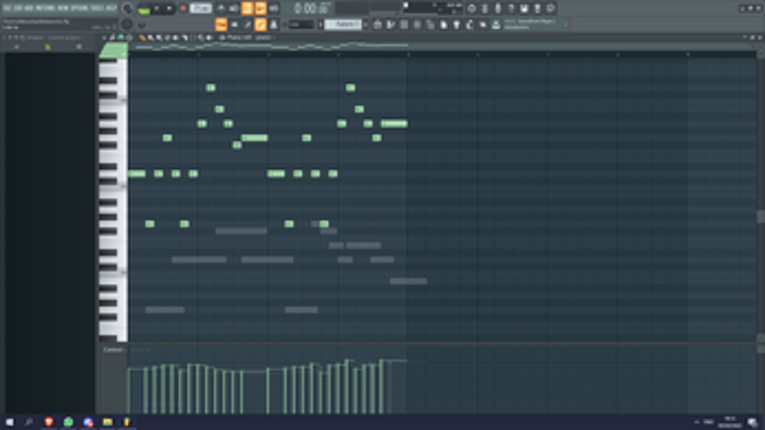The image size is (765, 430).
Task: Select the Mute tool
Action: coord(167,37)
